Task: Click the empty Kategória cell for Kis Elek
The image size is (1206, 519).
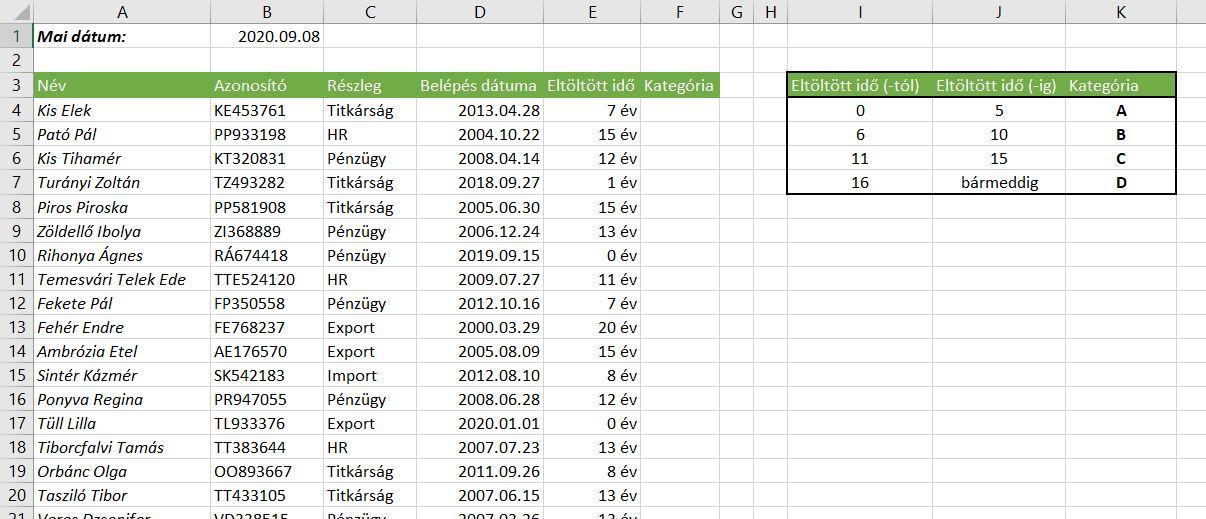Action: tap(680, 110)
